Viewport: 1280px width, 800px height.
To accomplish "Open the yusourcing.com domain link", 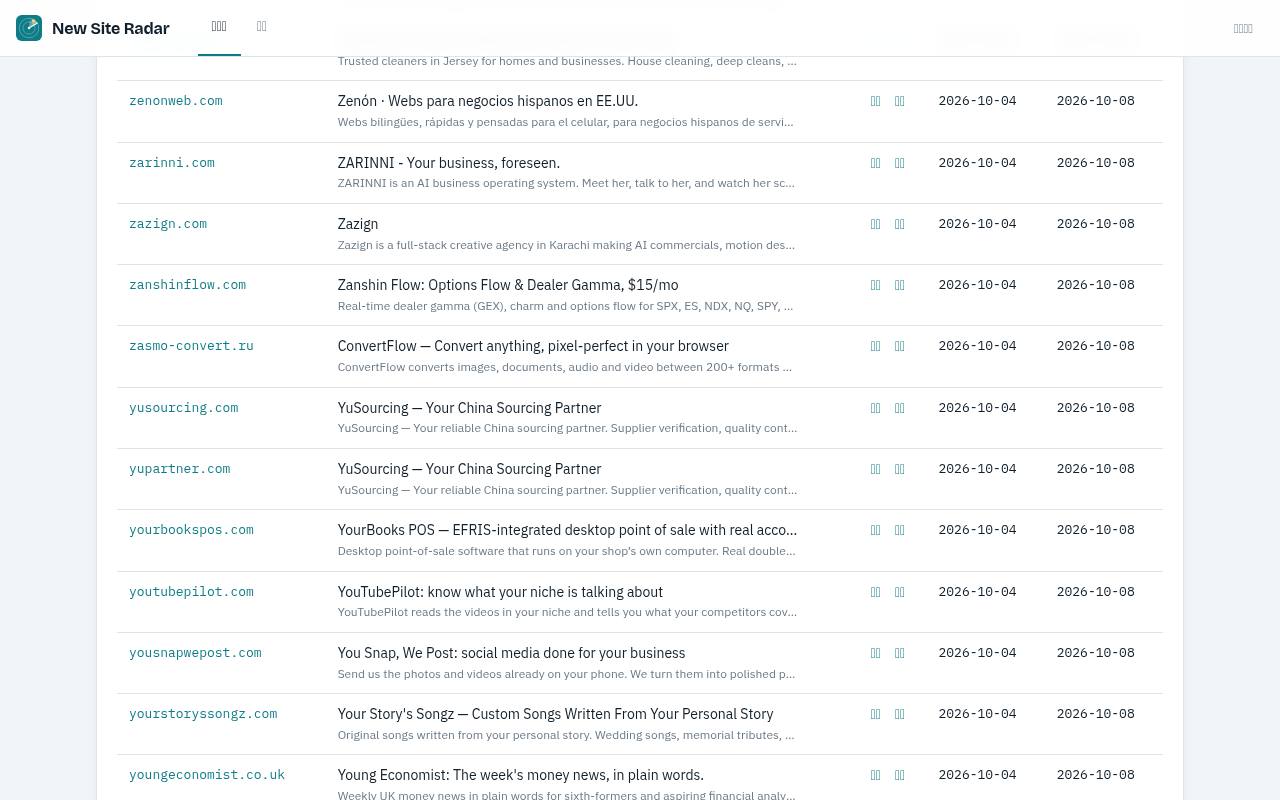I will pos(184,408).
